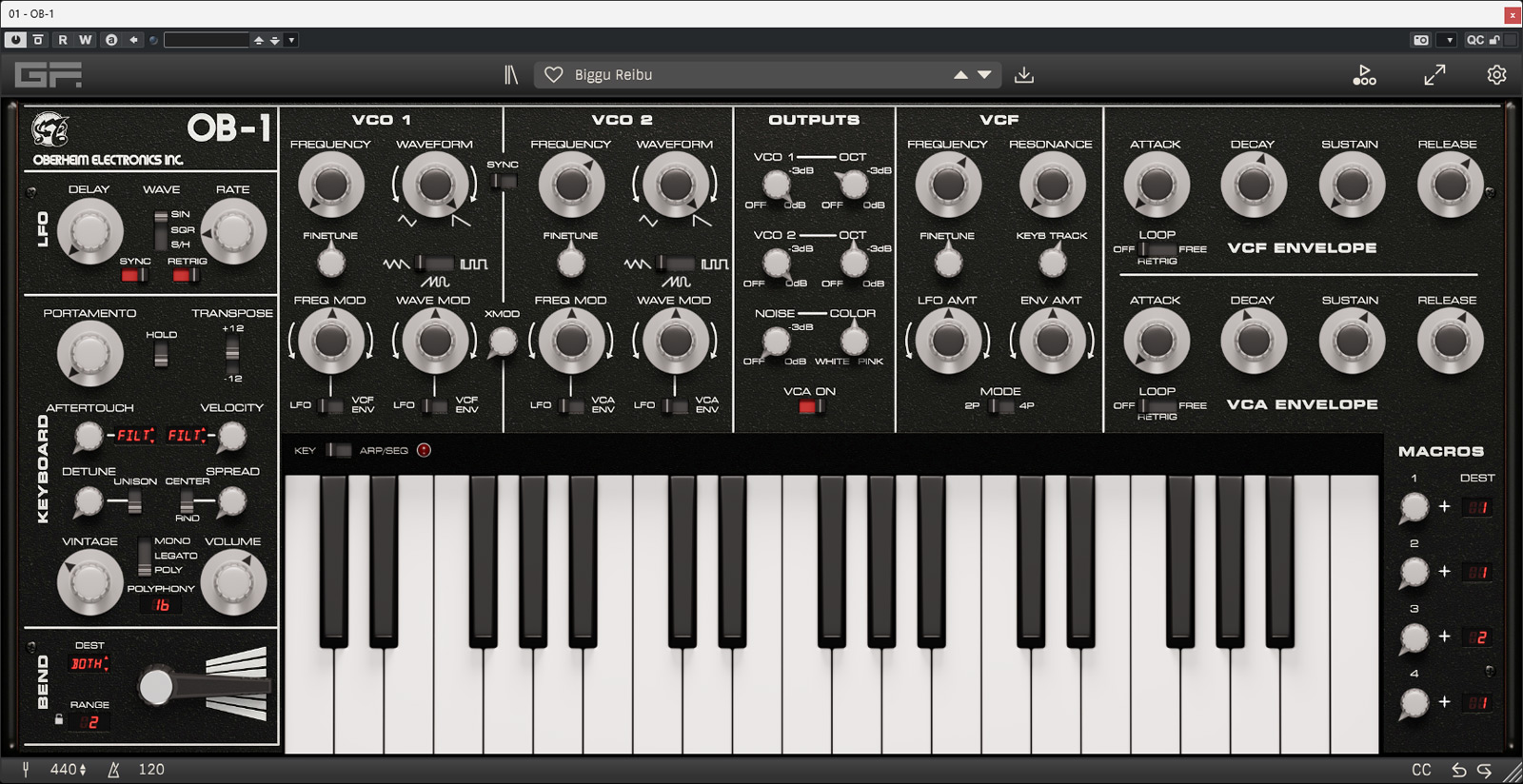The width and height of the screenshot is (1523, 784).
Task: Open the host preset dropdown arrow
Action: coord(291,40)
